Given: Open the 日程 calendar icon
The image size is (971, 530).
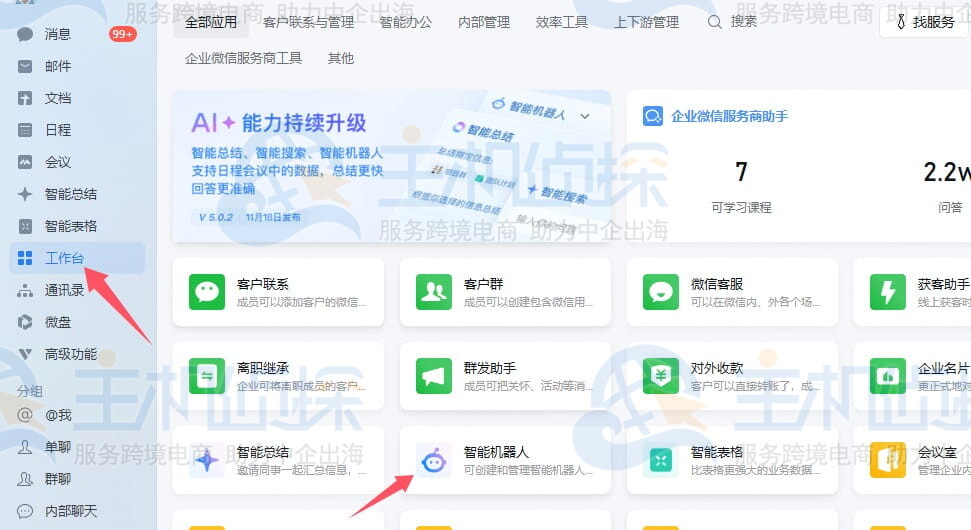Looking at the screenshot, I should point(25,130).
